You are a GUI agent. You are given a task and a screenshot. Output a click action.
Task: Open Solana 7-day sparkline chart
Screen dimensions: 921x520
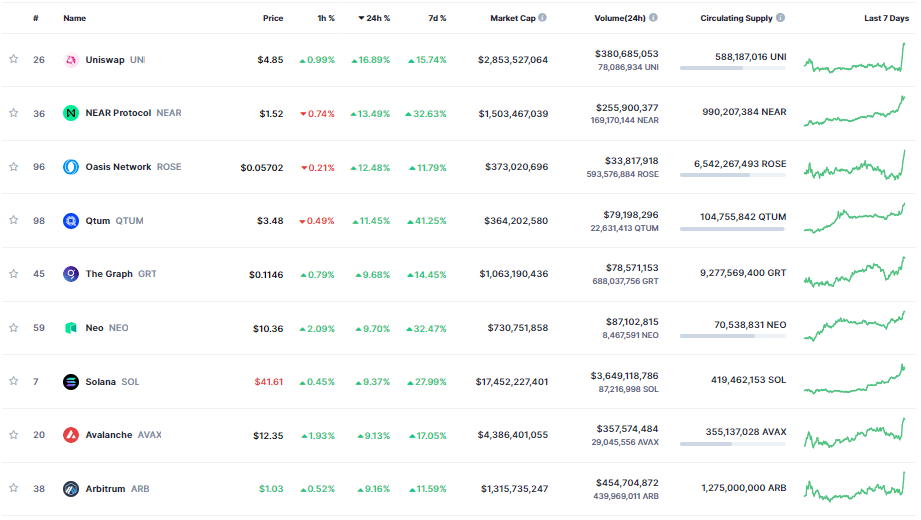tap(855, 380)
